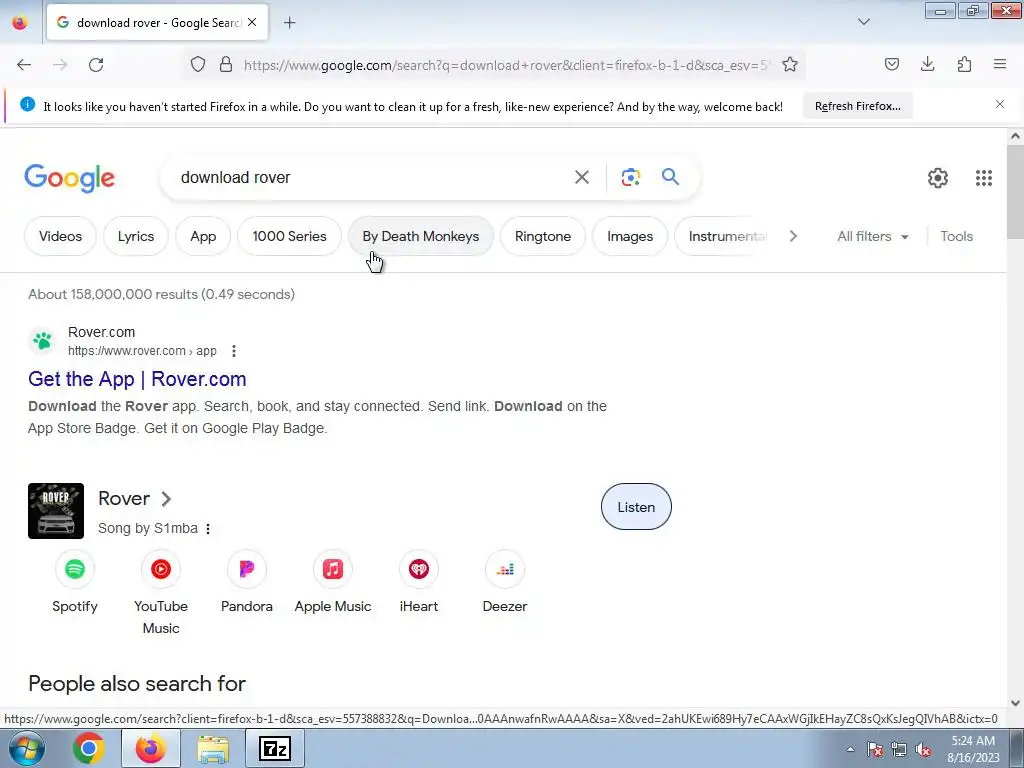
Task: List all tabs via the chevron dropdown
Action: click(x=863, y=22)
